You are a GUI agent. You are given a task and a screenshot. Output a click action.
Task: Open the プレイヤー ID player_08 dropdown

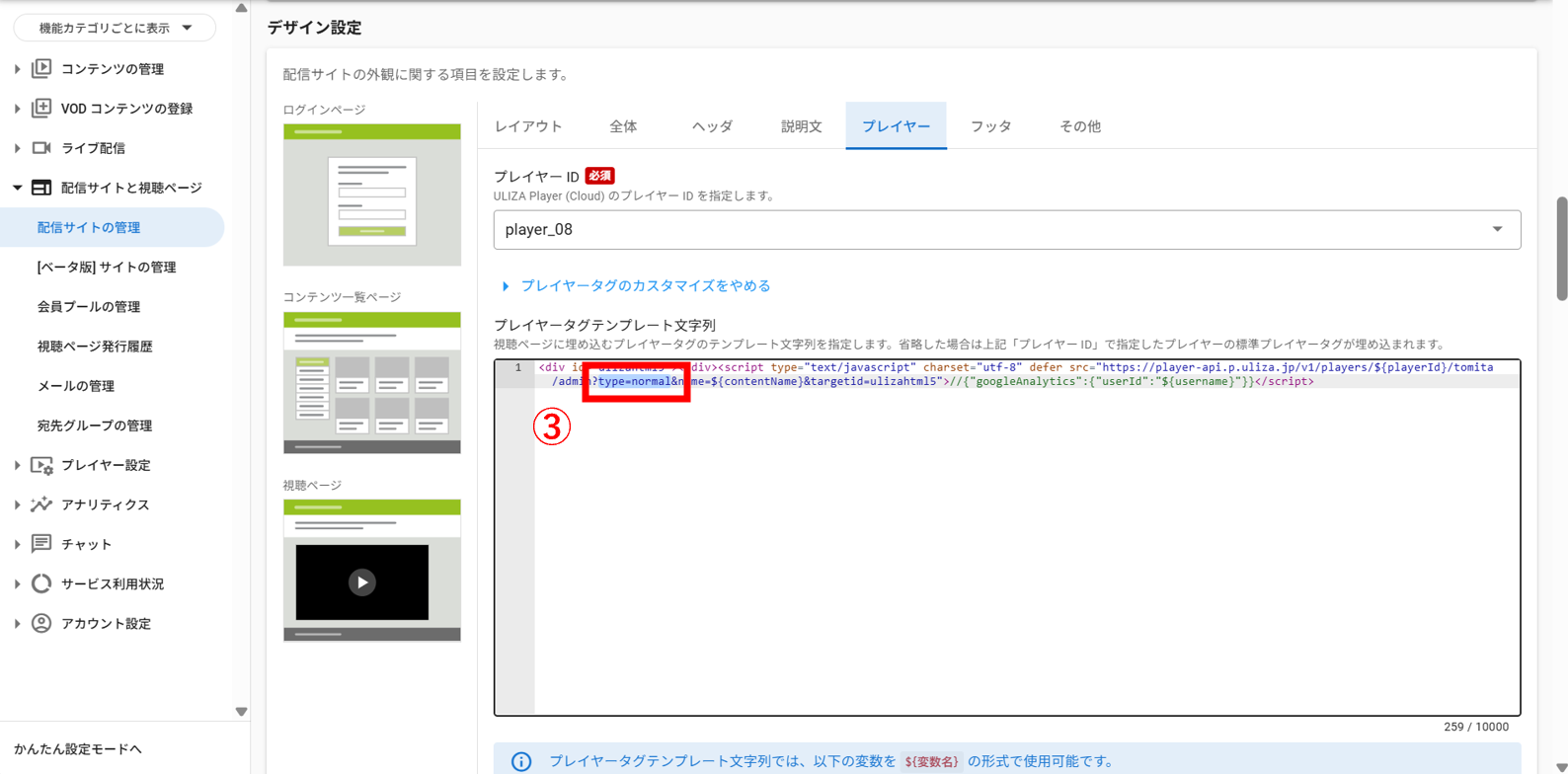(1006, 230)
